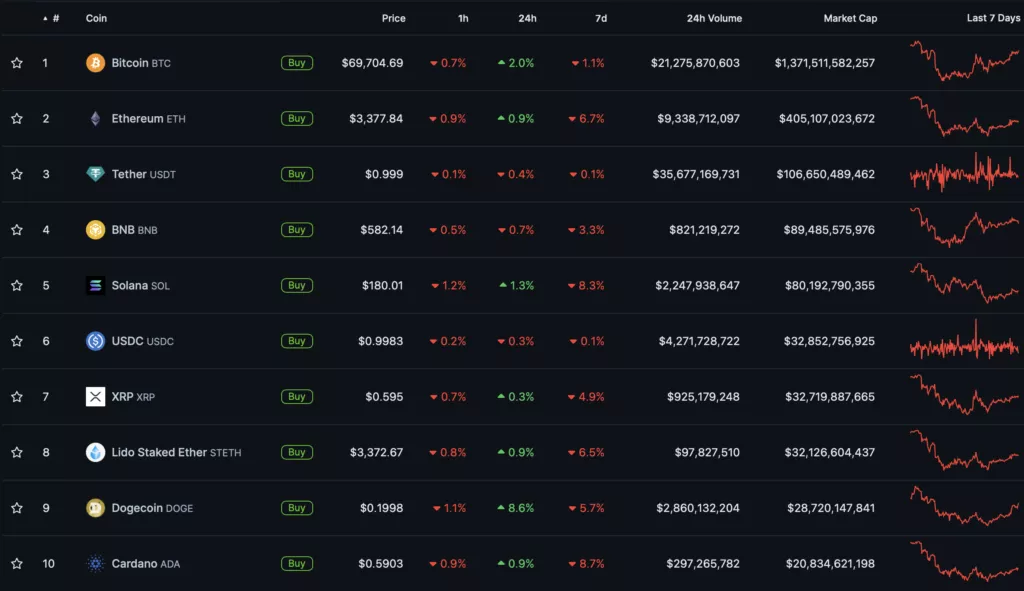Screen dimensions: 1024x591
Task: Star Cardano as a favorite
Action: coord(17,563)
